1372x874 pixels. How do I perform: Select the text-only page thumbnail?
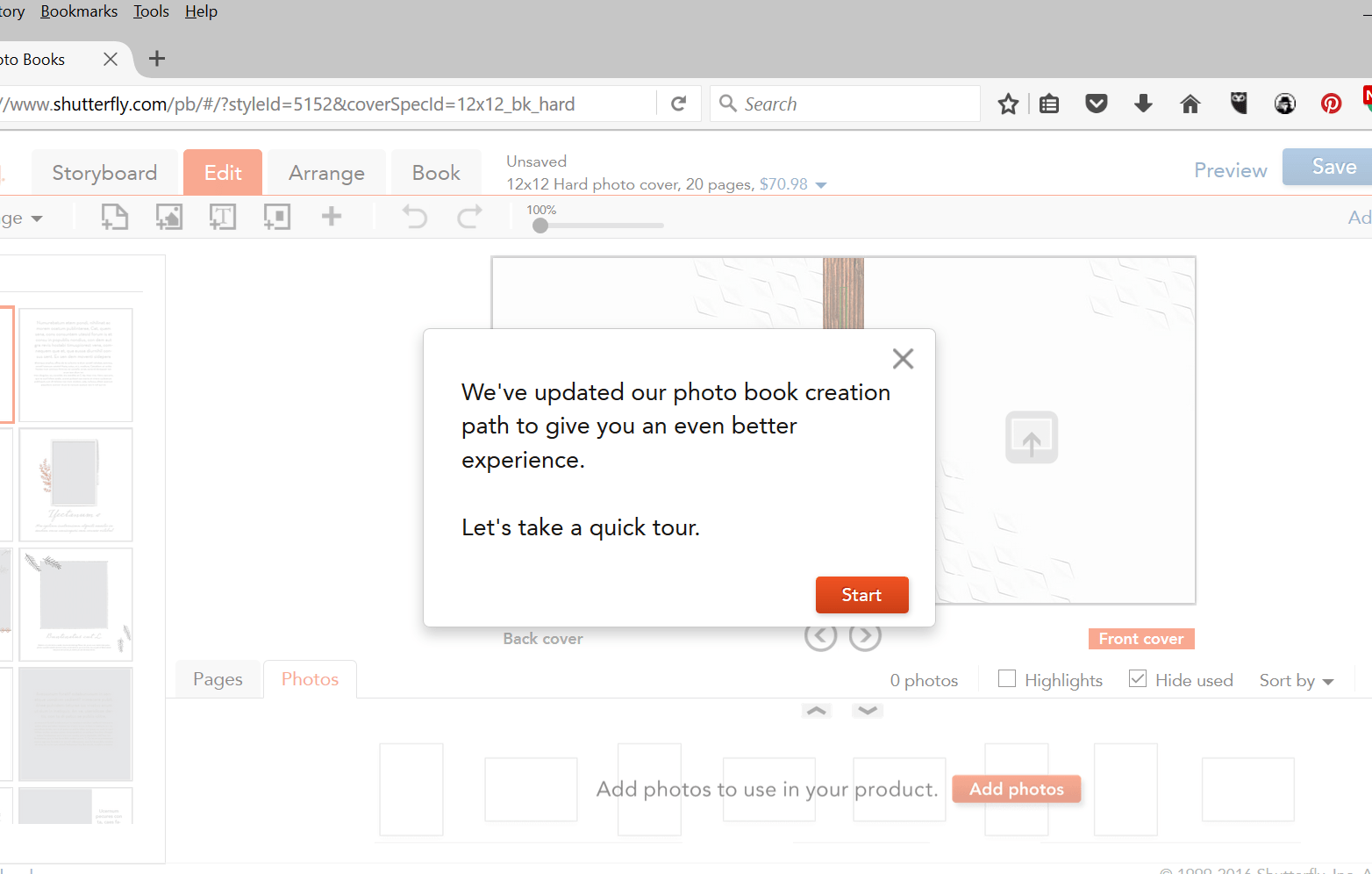click(75, 365)
